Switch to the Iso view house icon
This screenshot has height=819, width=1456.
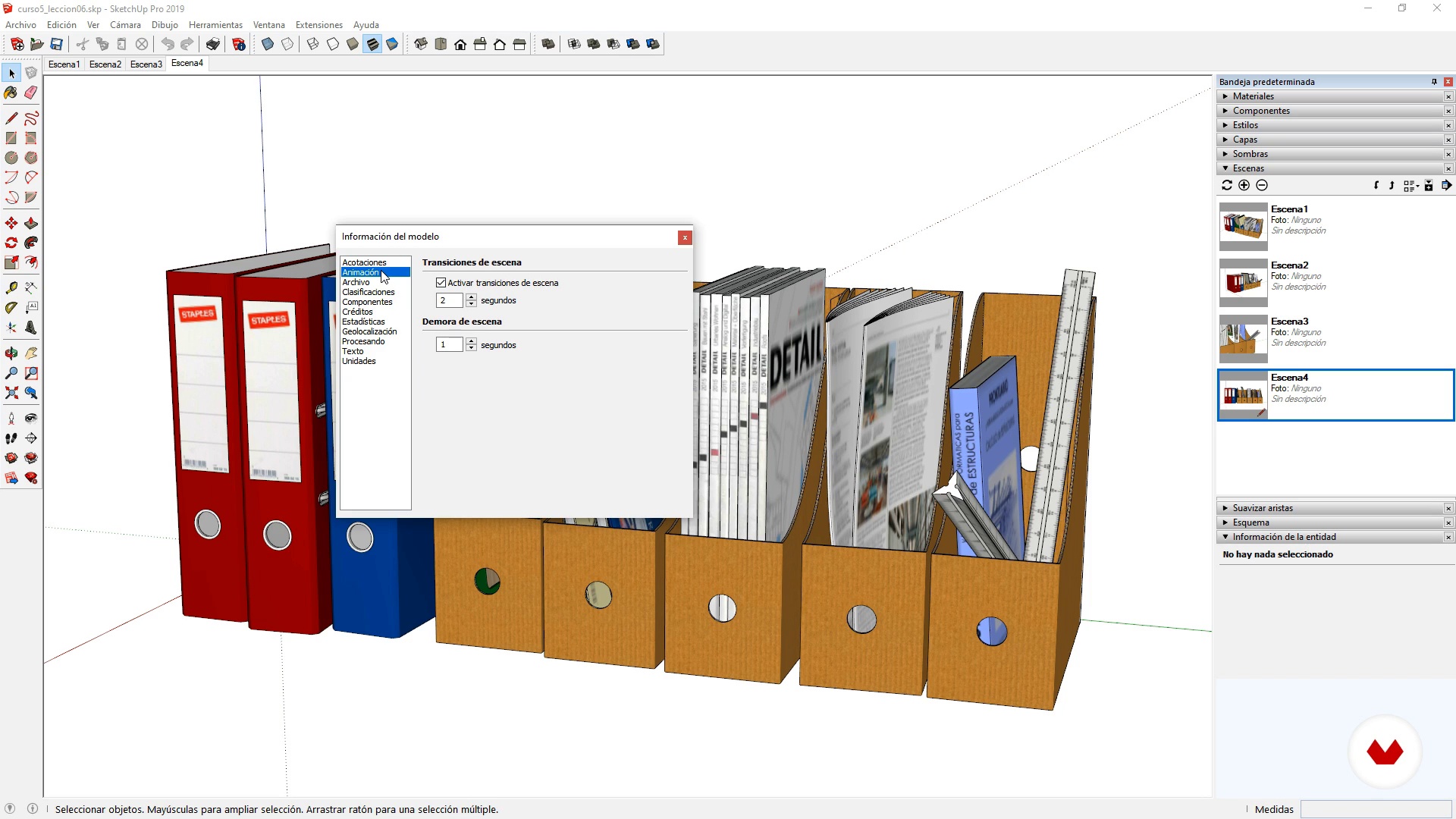421,45
